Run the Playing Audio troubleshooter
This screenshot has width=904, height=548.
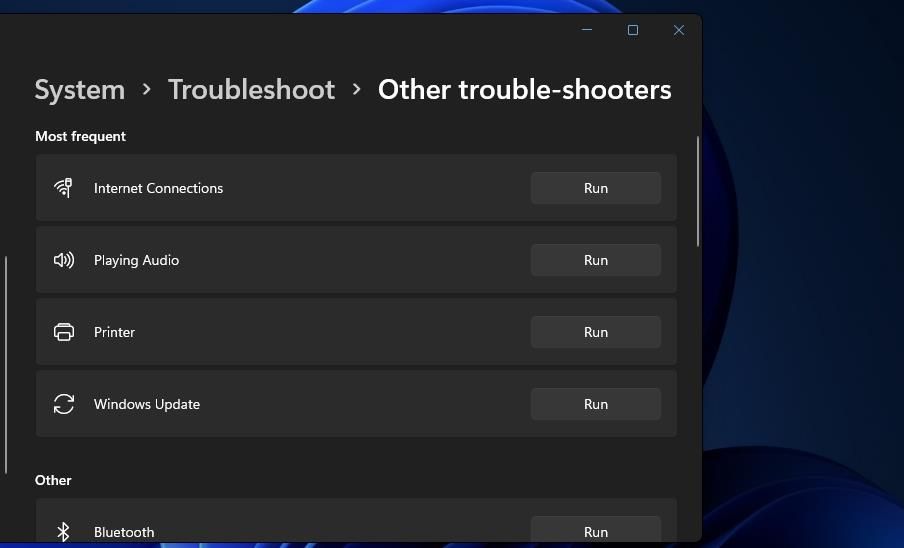click(x=596, y=260)
